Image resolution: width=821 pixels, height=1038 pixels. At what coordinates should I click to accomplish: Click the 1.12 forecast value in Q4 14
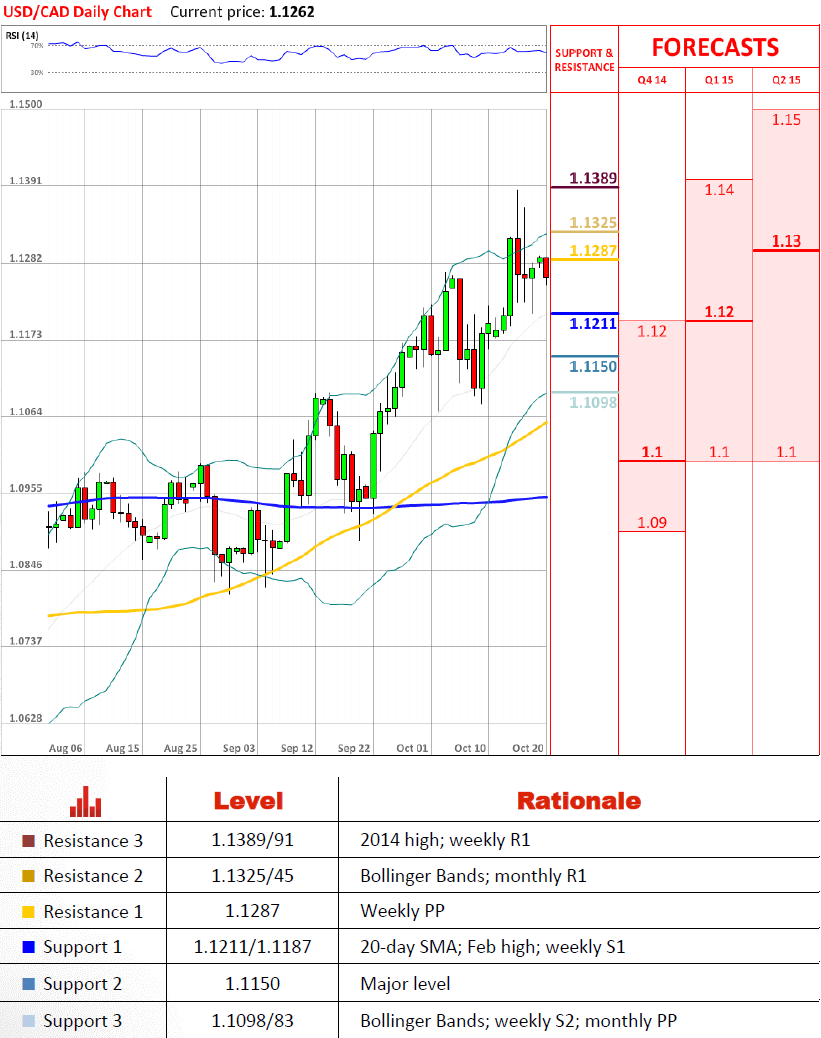[652, 331]
